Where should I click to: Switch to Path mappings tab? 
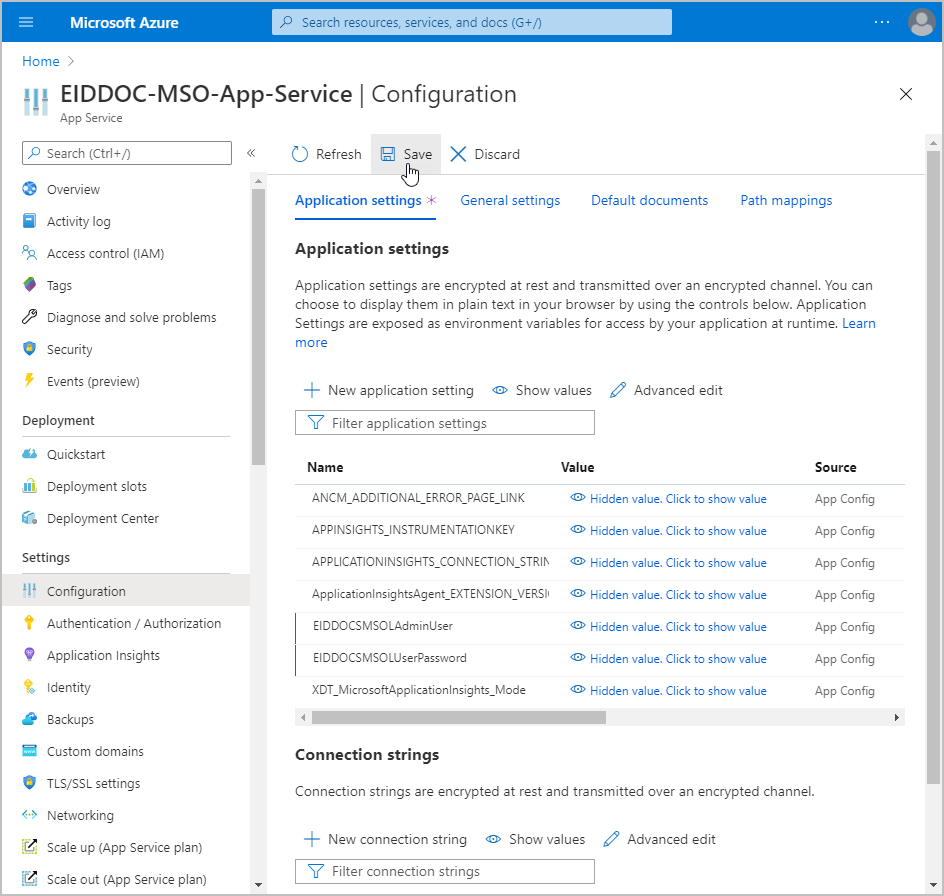[786, 200]
